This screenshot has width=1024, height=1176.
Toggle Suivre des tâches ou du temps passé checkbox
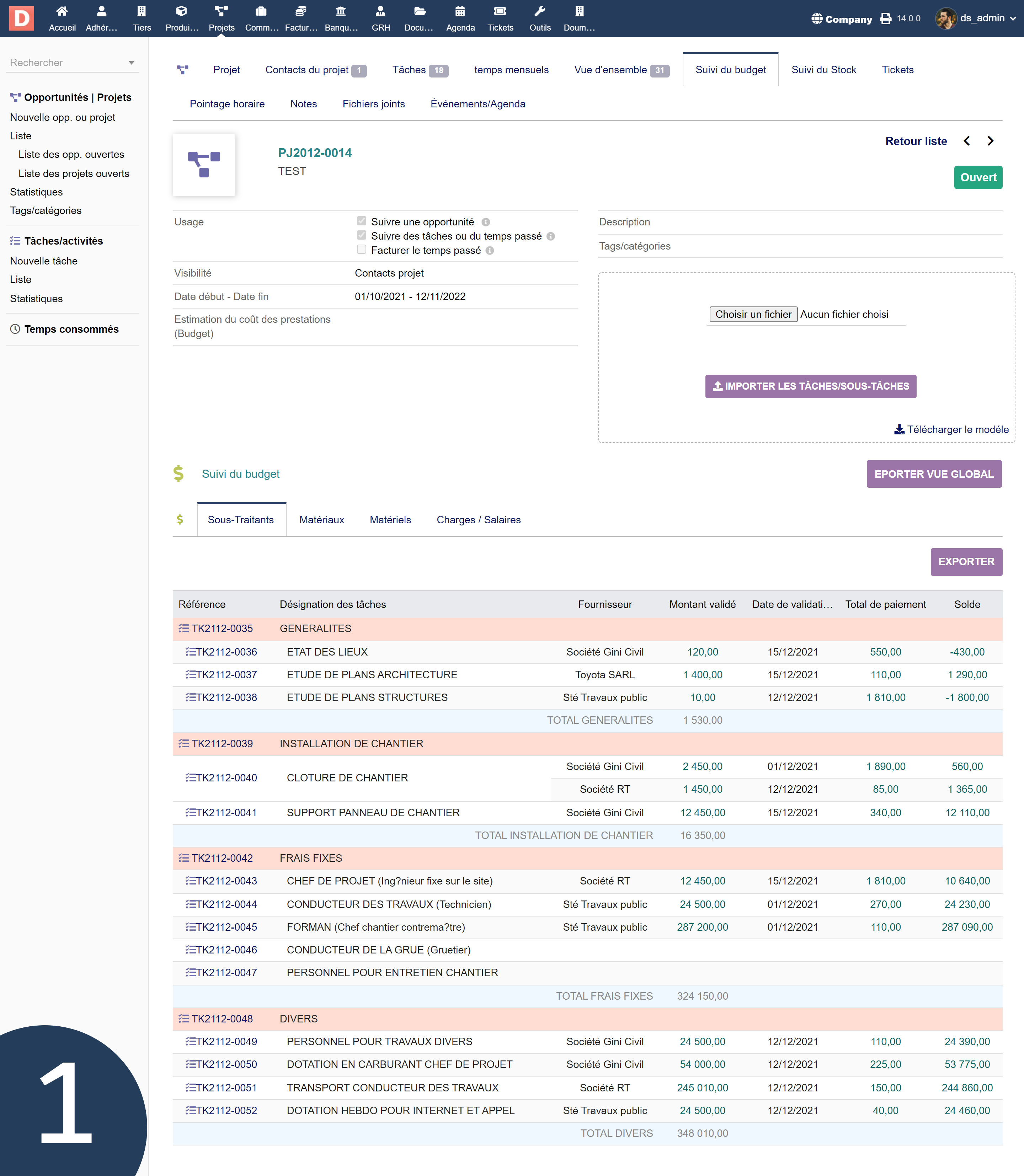[361, 235]
